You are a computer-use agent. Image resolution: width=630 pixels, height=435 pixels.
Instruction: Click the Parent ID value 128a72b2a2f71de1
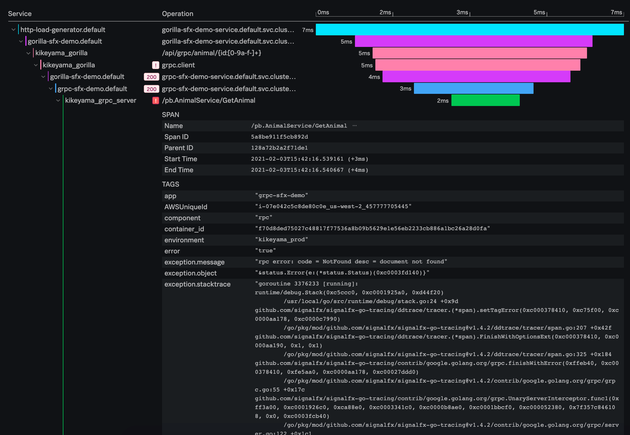(280, 148)
